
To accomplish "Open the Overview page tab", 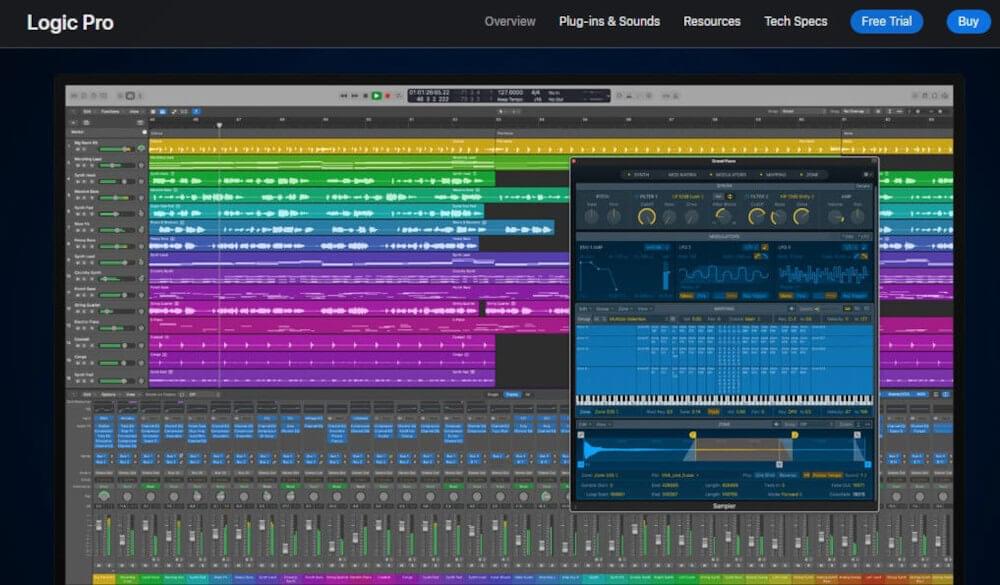I will pyautogui.click(x=510, y=21).
